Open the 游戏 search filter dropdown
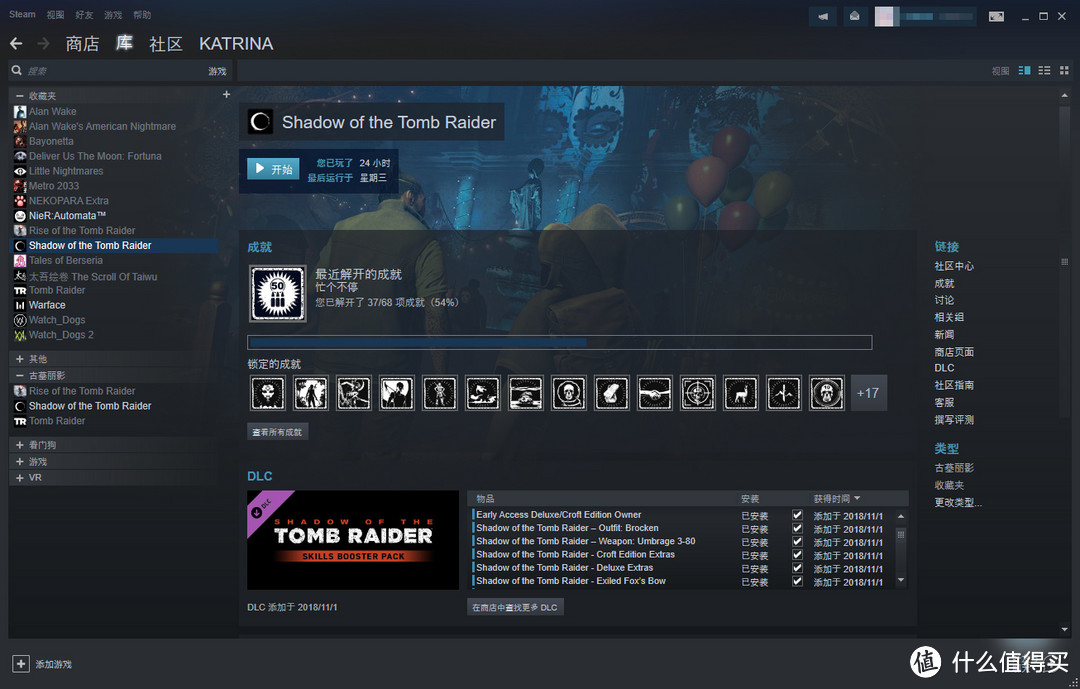 click(x=217, y=71)
